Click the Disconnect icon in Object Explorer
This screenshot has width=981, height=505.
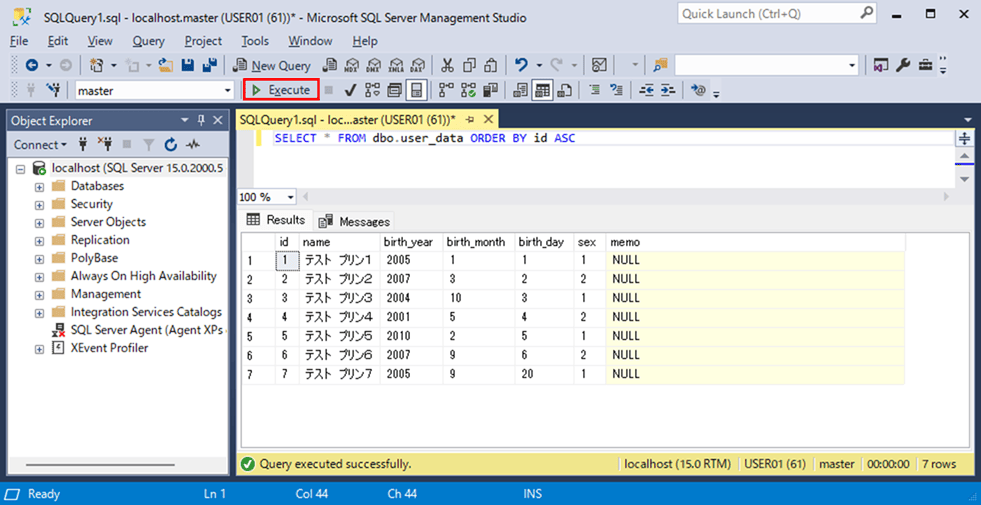click(104, 145)
